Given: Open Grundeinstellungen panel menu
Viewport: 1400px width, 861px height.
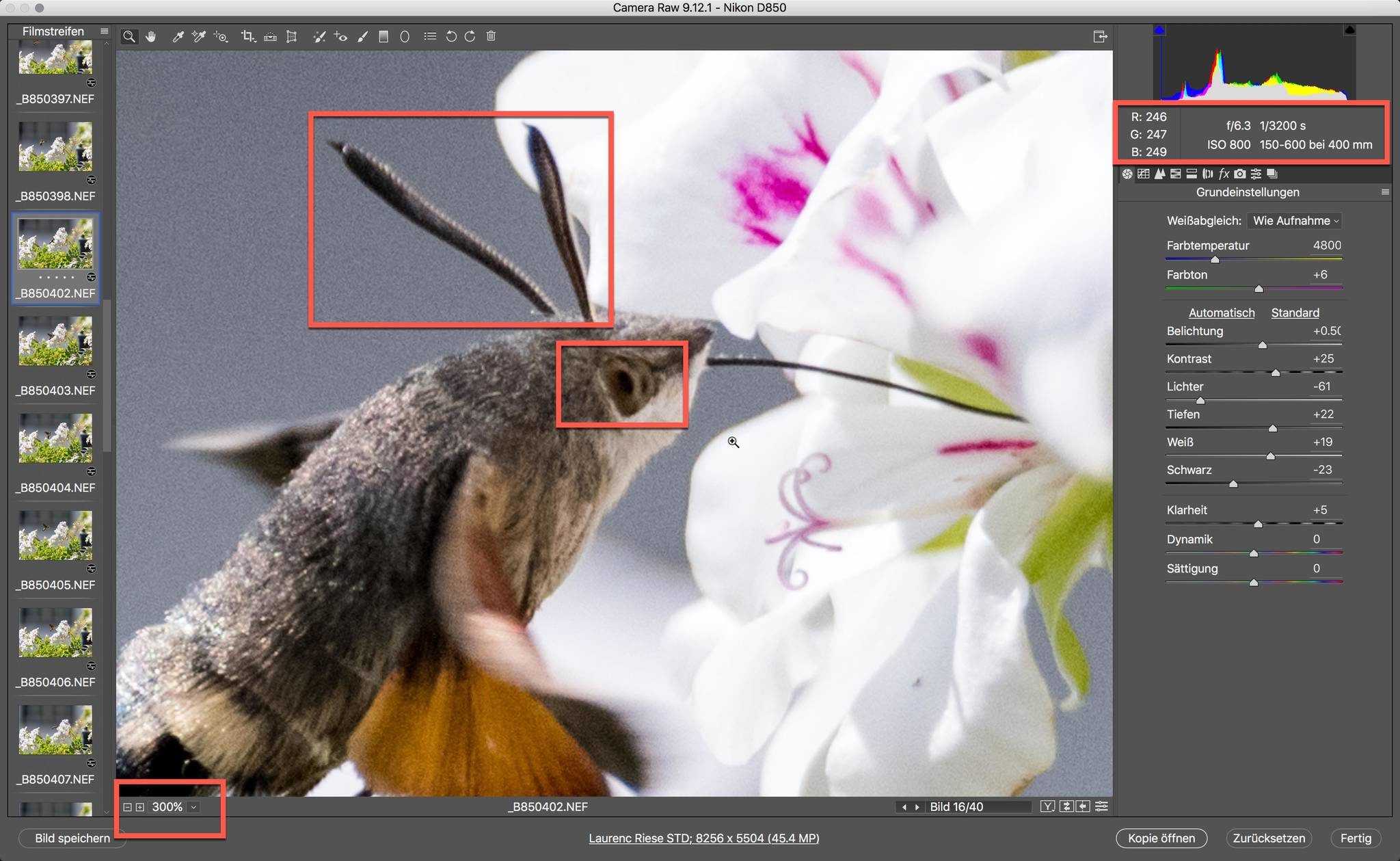Looking at the screenshot, I should click(1385, 192).
